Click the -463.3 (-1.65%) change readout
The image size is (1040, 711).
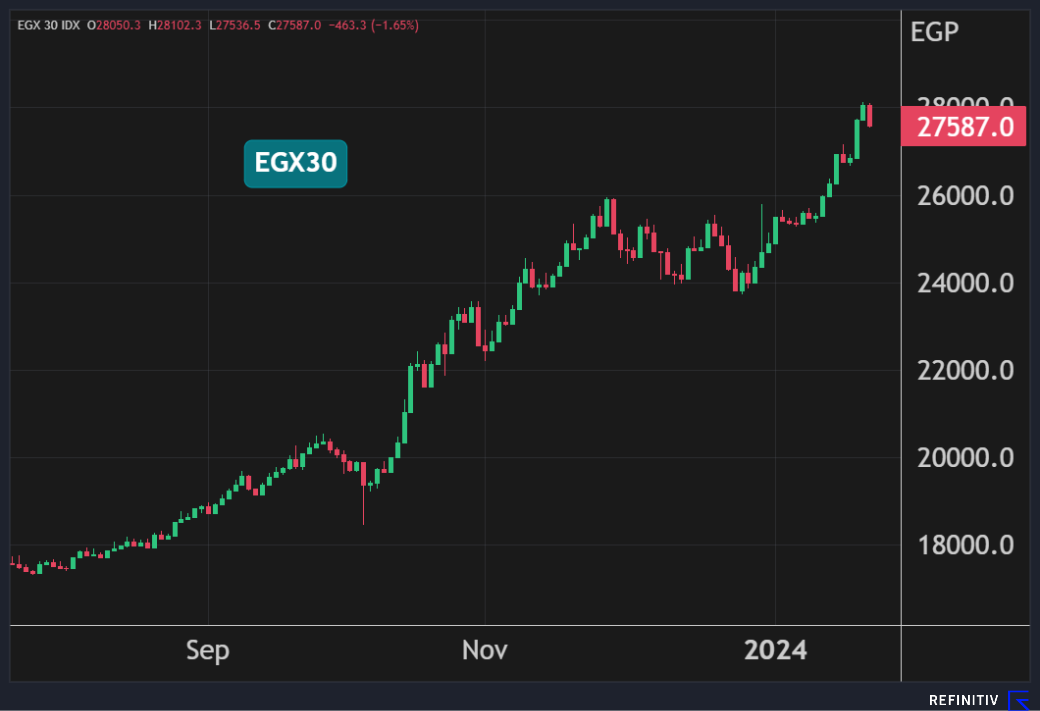[372, 25]
